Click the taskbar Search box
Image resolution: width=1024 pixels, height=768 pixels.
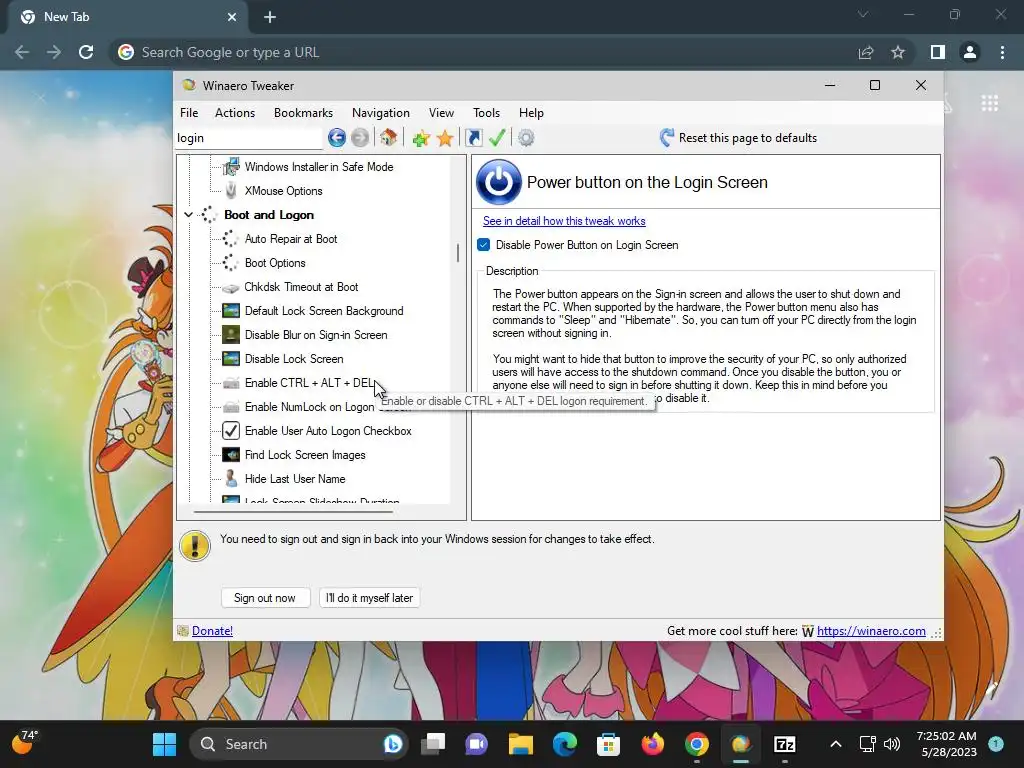(299, 744)
